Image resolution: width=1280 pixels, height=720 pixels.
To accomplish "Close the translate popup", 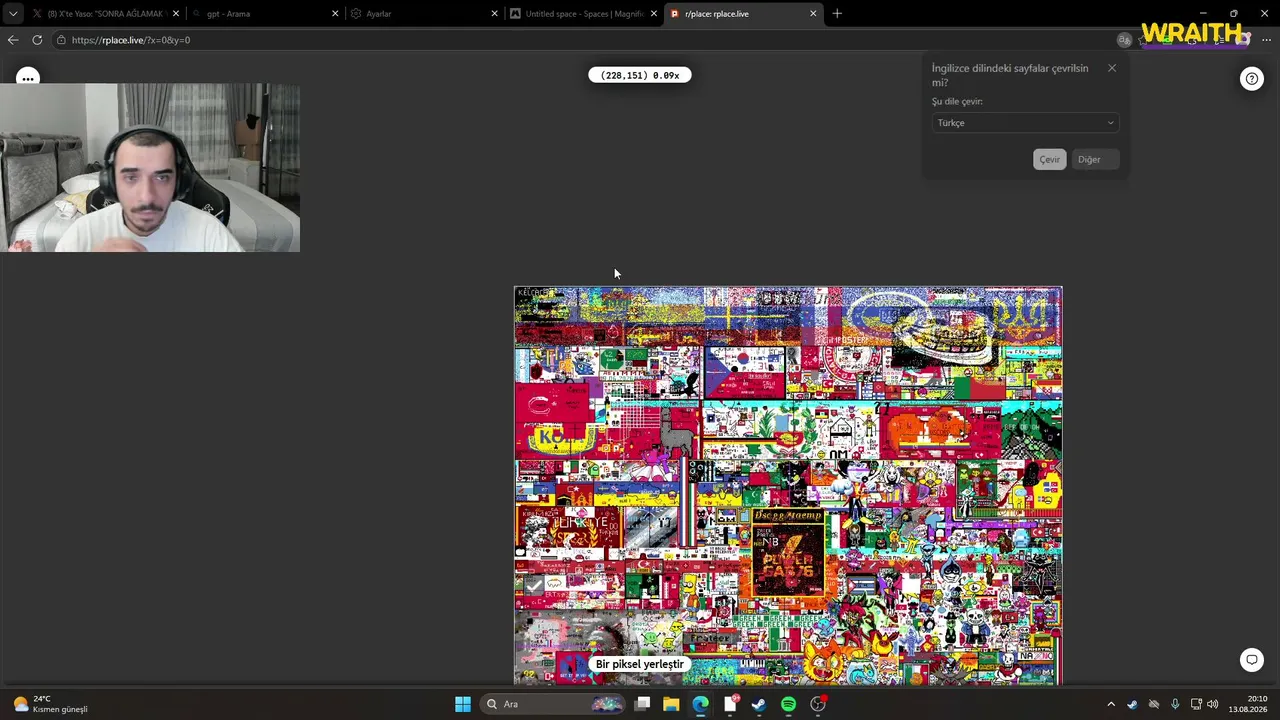I will 1112,68.
